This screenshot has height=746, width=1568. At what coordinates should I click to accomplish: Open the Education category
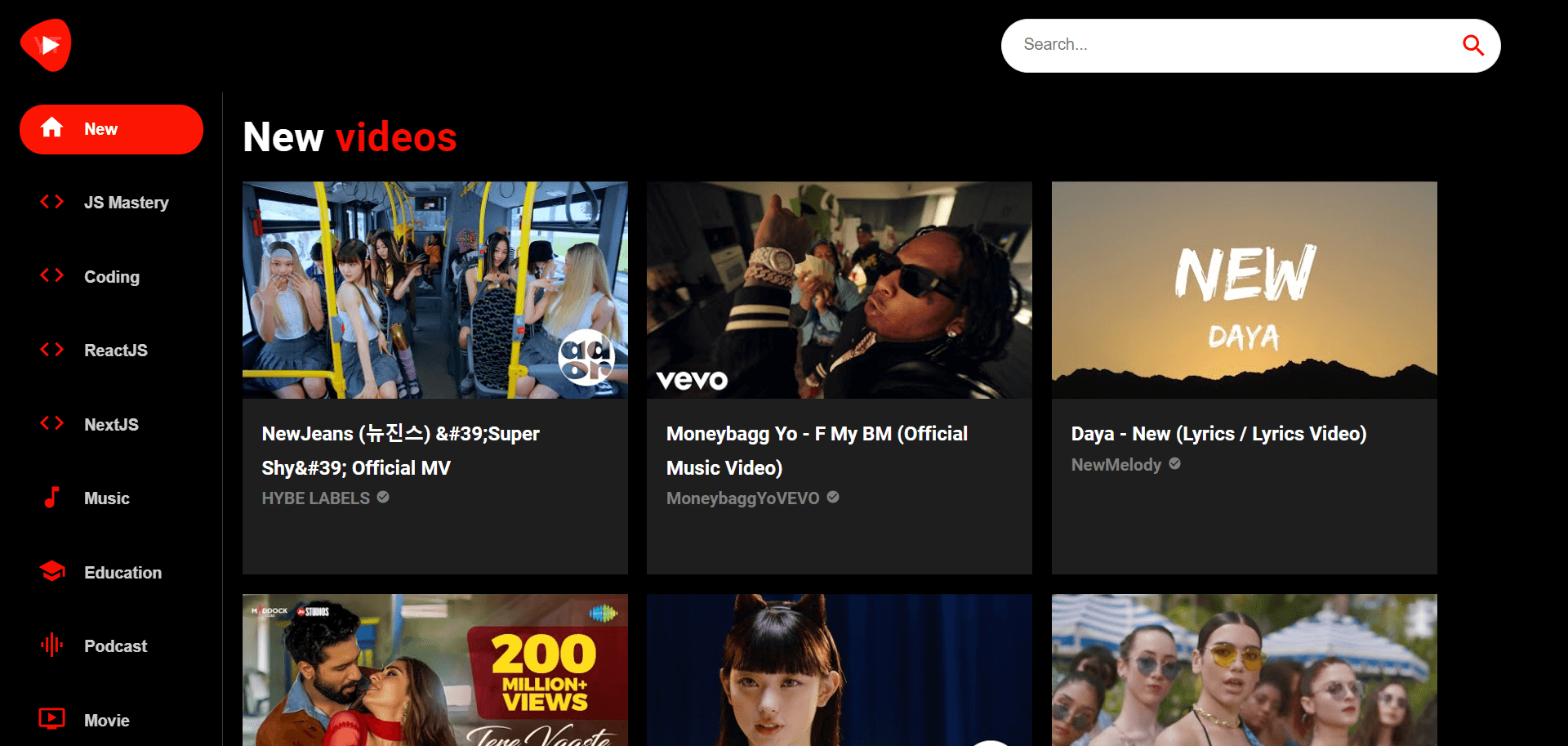click(x=111, y=573)
